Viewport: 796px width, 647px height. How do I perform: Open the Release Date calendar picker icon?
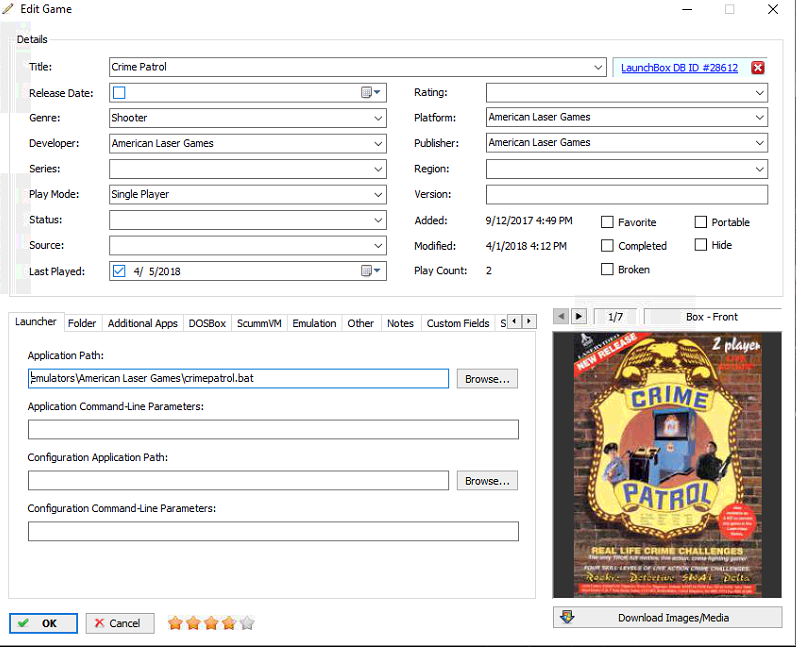(x=370, y=93)
